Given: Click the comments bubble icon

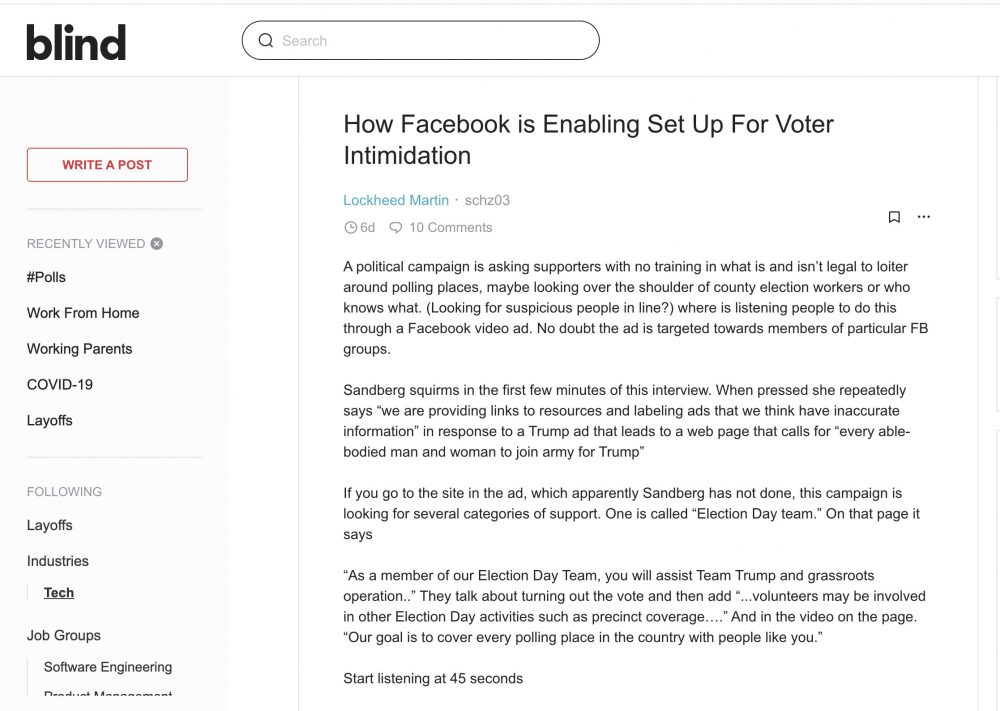Looking at the screenshot, I should [x=395, y=228].
